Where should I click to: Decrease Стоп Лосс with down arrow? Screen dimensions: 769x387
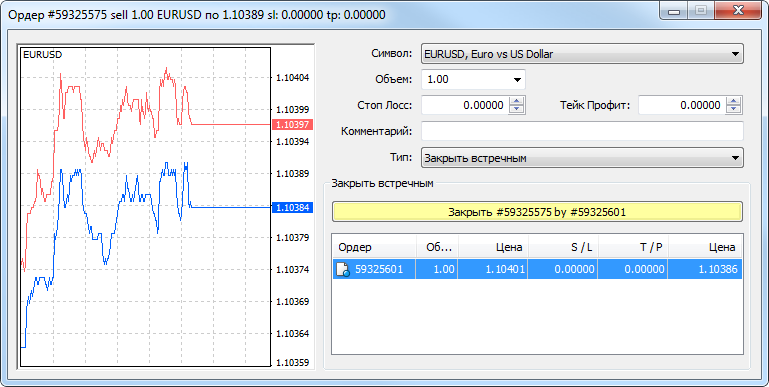[x=516, y=109]
